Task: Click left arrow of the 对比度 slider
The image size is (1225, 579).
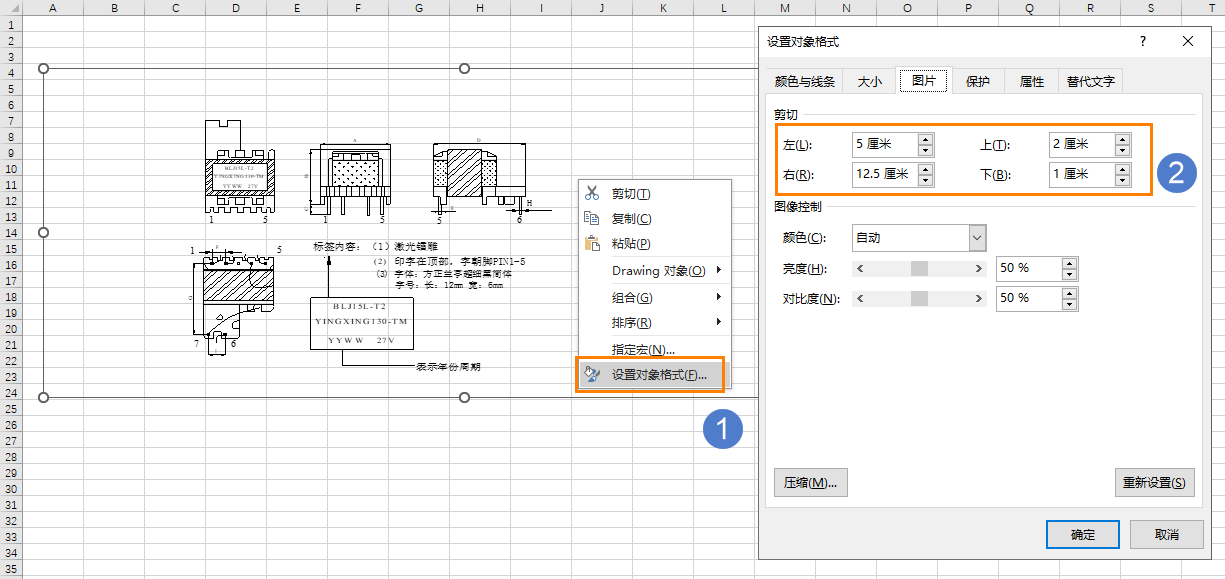Action: click(x=860, y=298)
